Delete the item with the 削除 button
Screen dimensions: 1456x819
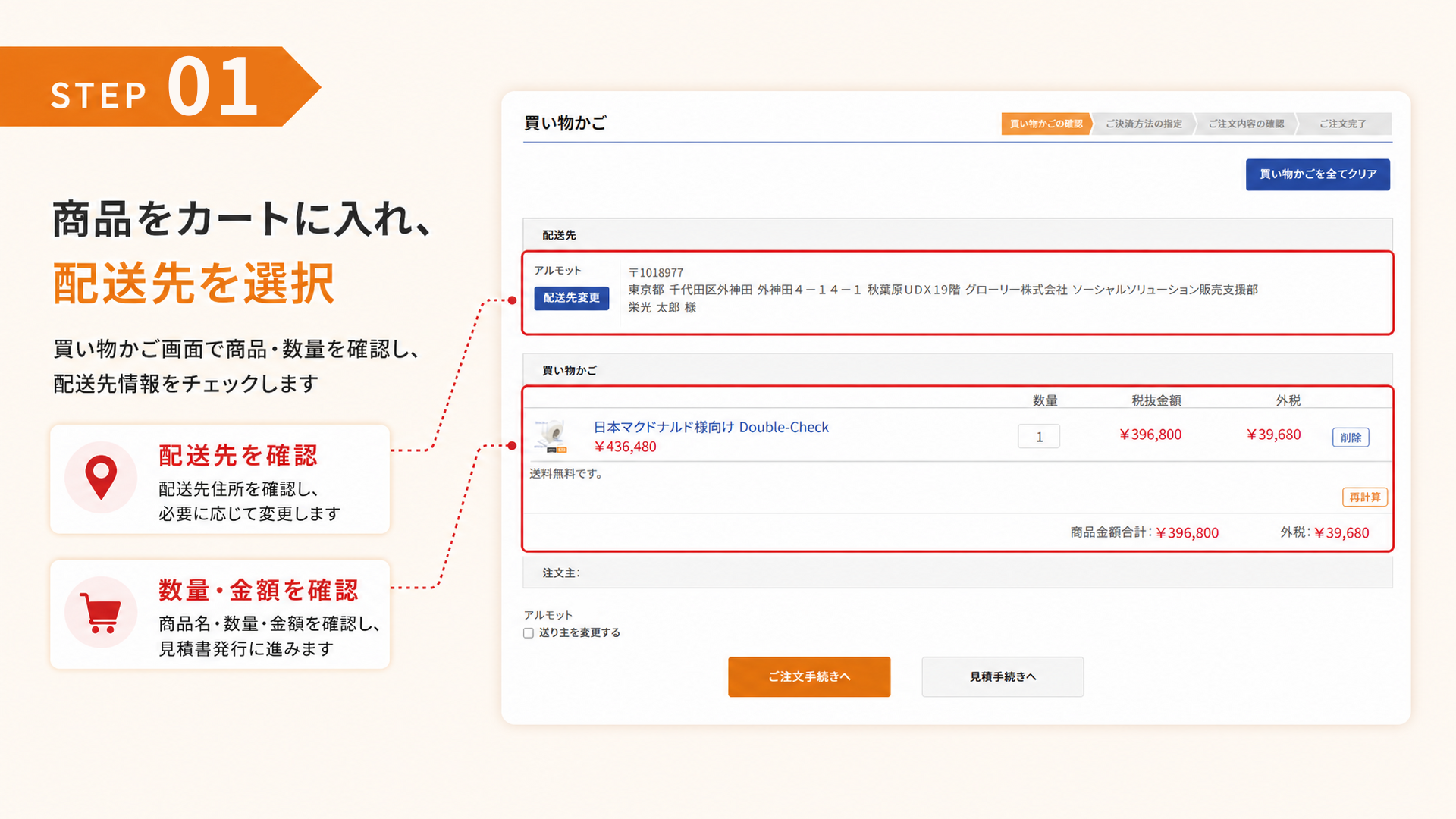tap(1351, 438)
